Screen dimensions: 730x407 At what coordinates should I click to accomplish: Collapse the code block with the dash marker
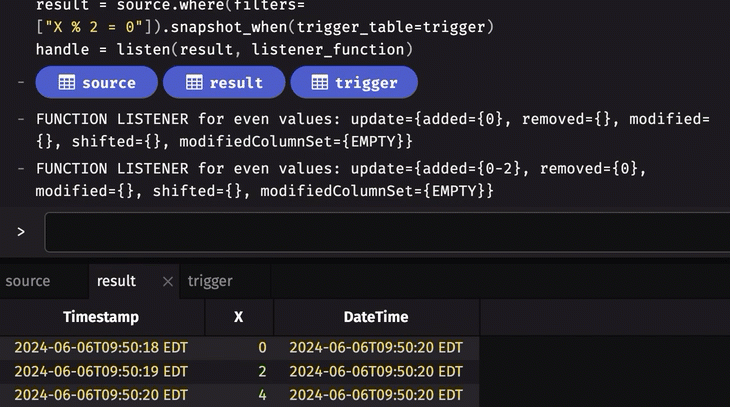[x=21, y=82]
